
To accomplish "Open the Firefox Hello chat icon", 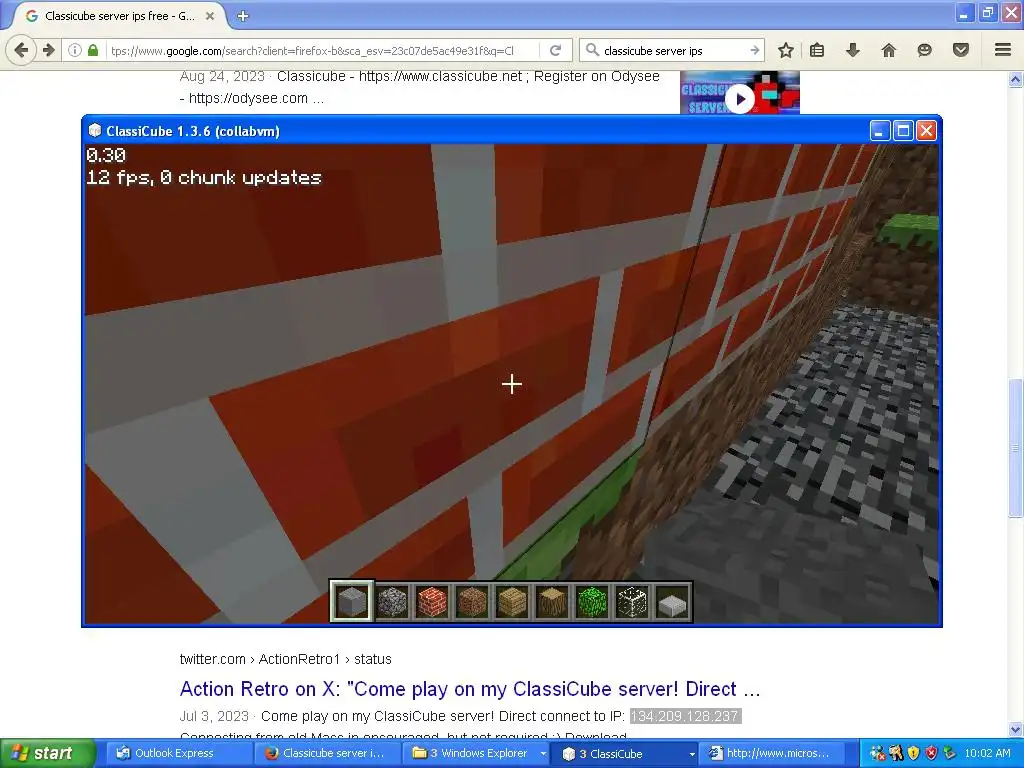I will pyautogui.click(x=924, y=50).
